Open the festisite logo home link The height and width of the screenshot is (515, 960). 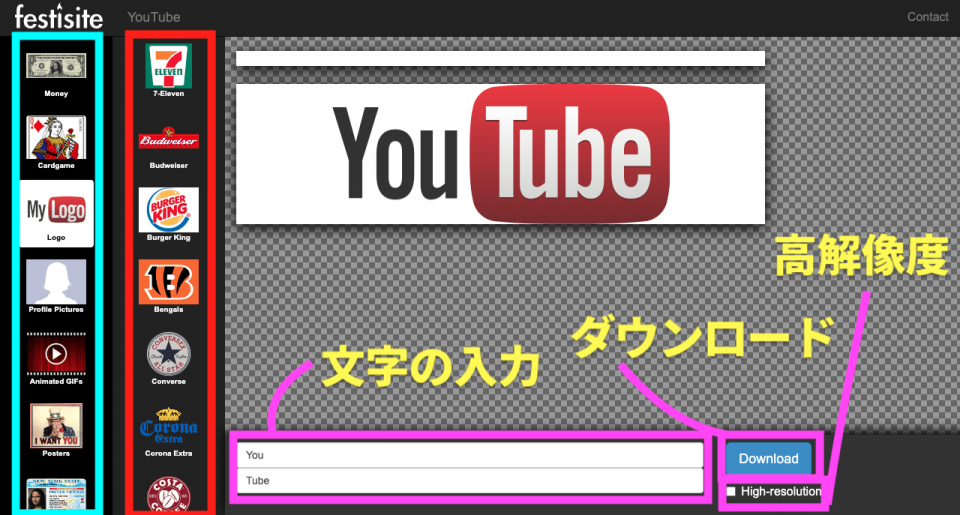(x=58, y=17)
